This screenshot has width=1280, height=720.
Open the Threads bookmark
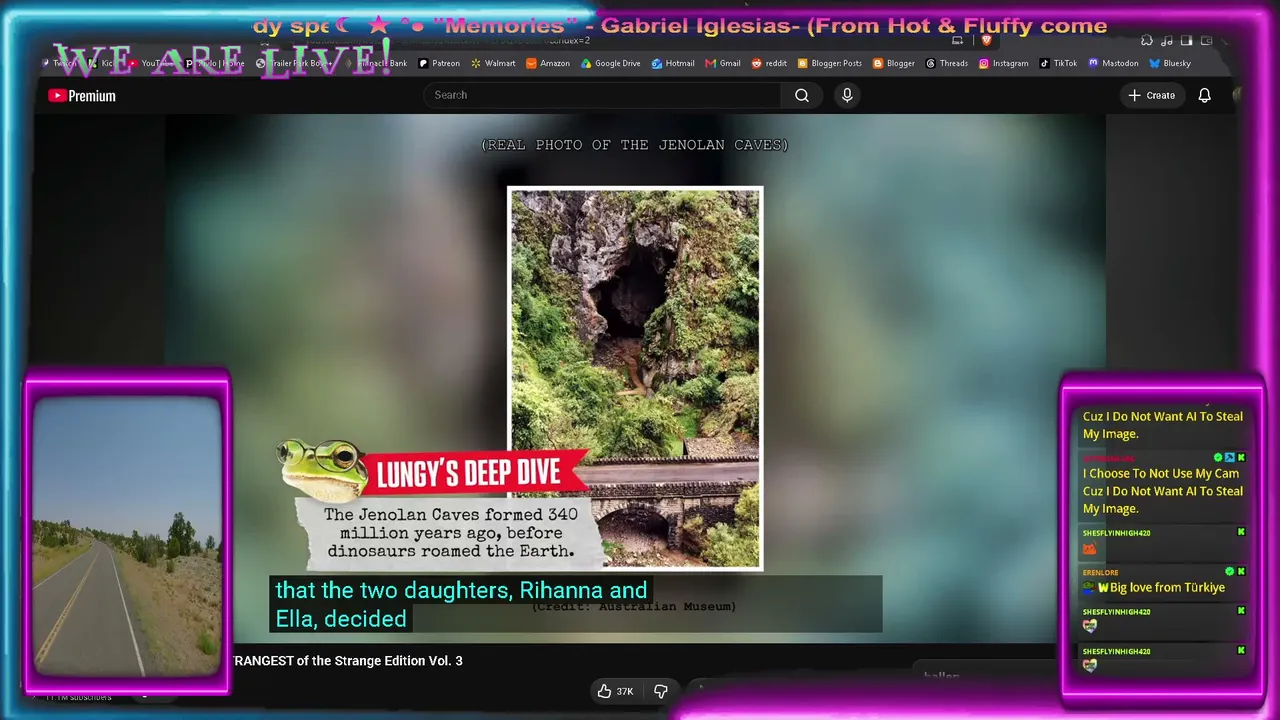[947, 63]
